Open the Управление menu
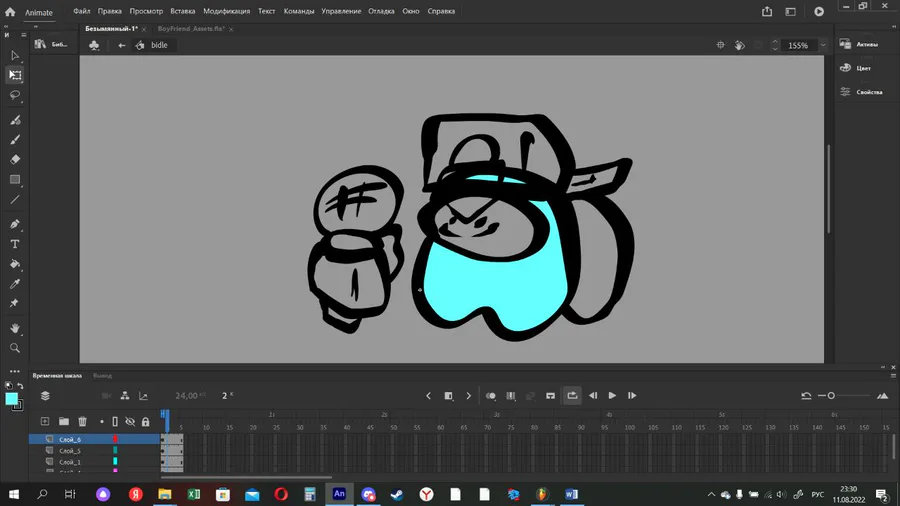900x506 pixels. tap(341, 11)
